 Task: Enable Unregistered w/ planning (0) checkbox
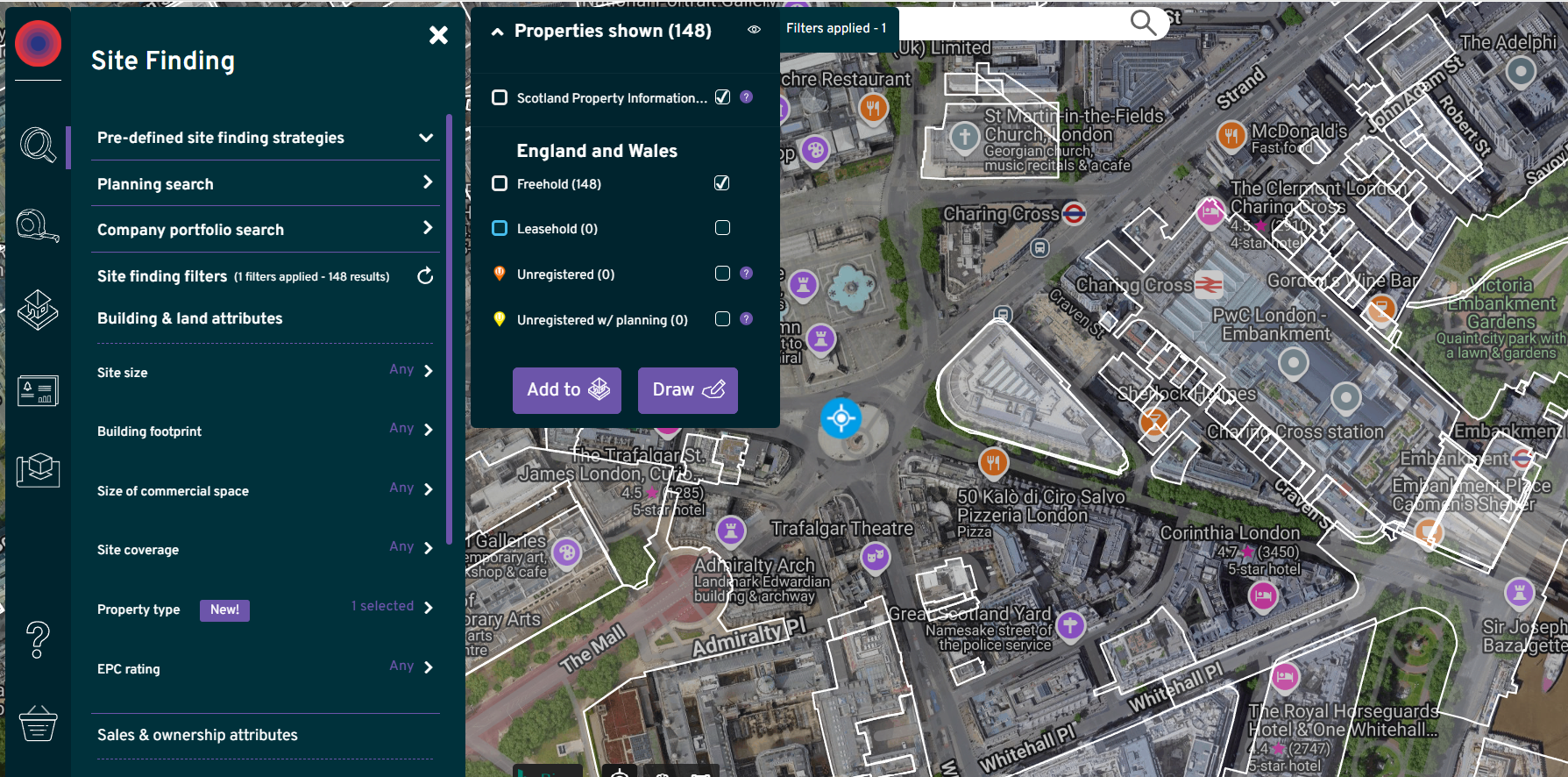722,318
